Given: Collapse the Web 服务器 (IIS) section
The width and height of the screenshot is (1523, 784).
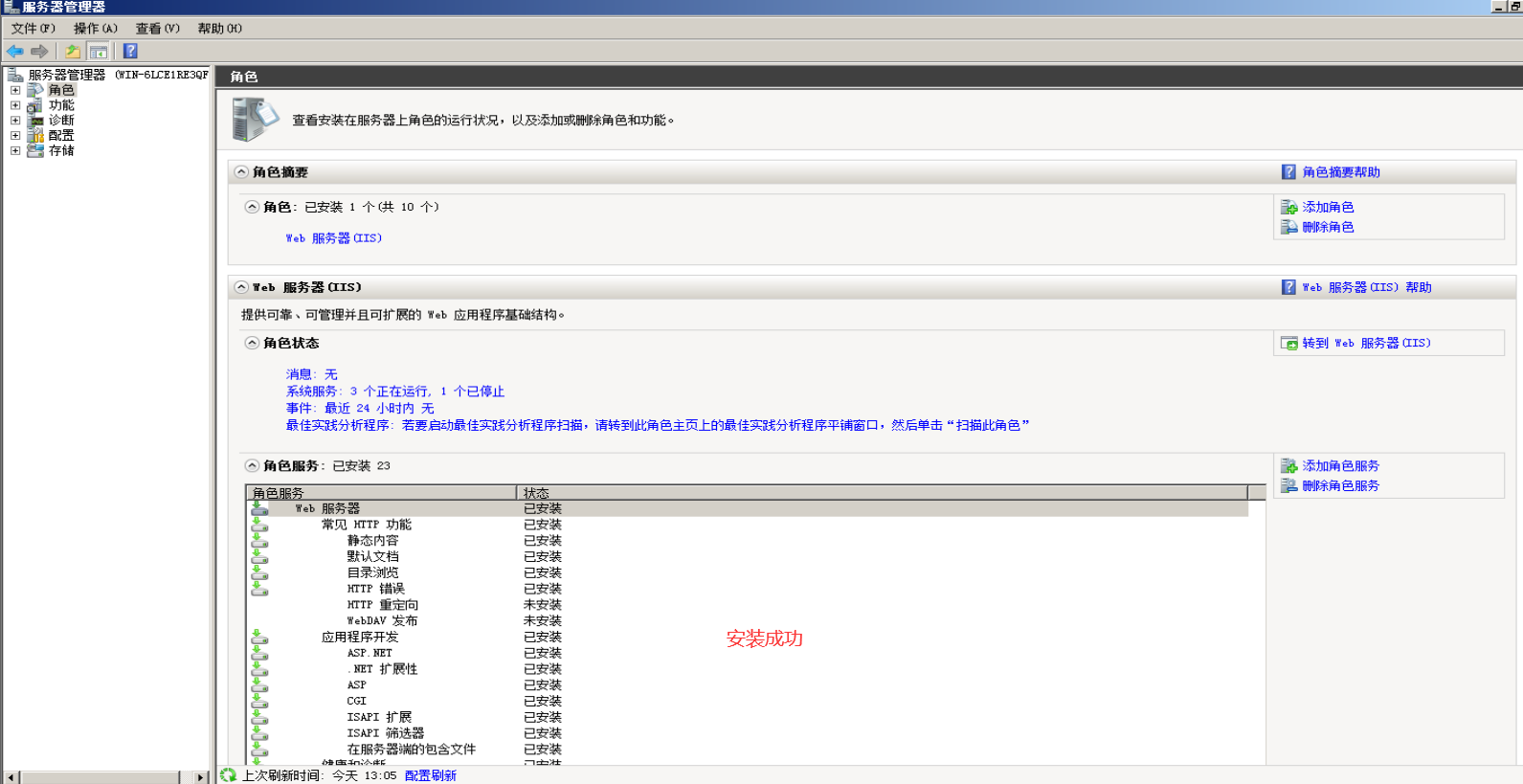Looking at the screenshot, I should [241, 287].
